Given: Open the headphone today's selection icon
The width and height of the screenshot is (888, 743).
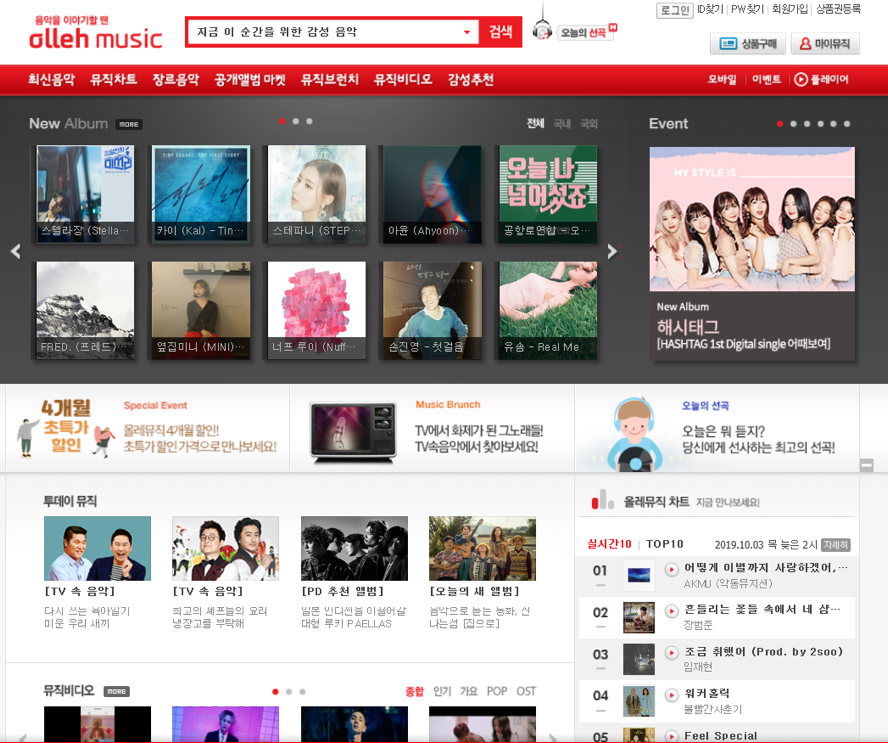Looking at the screenshot, I should tap(542, 30).
